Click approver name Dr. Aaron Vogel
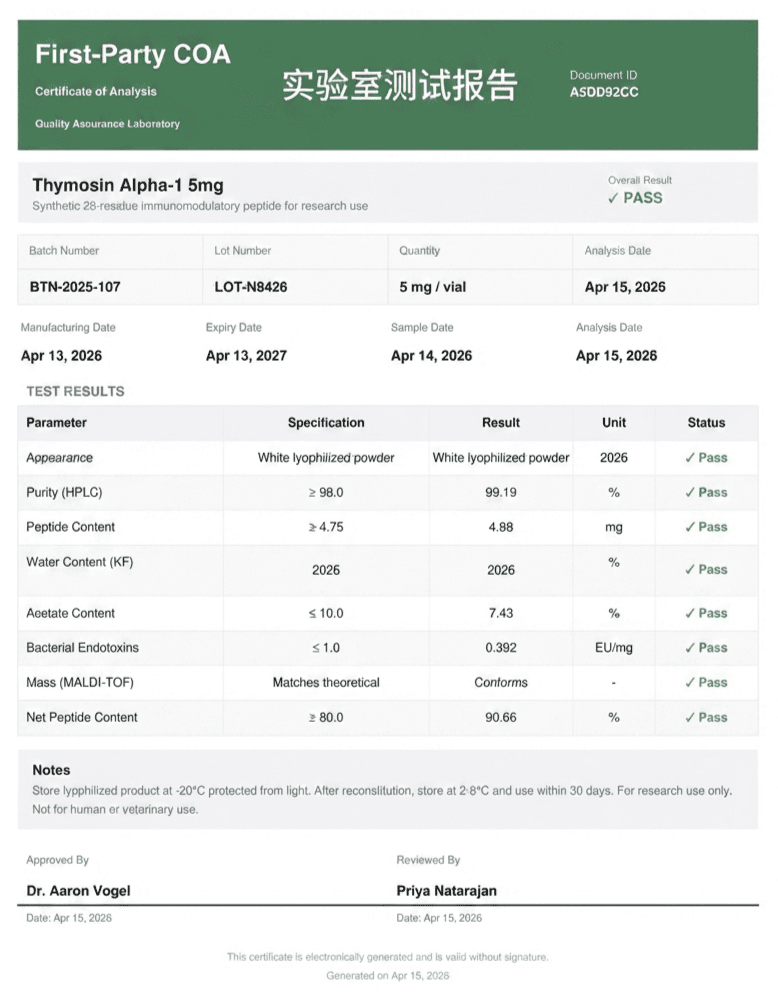The width and height of the screenshot is (778, 997). (x=78, y=891)
